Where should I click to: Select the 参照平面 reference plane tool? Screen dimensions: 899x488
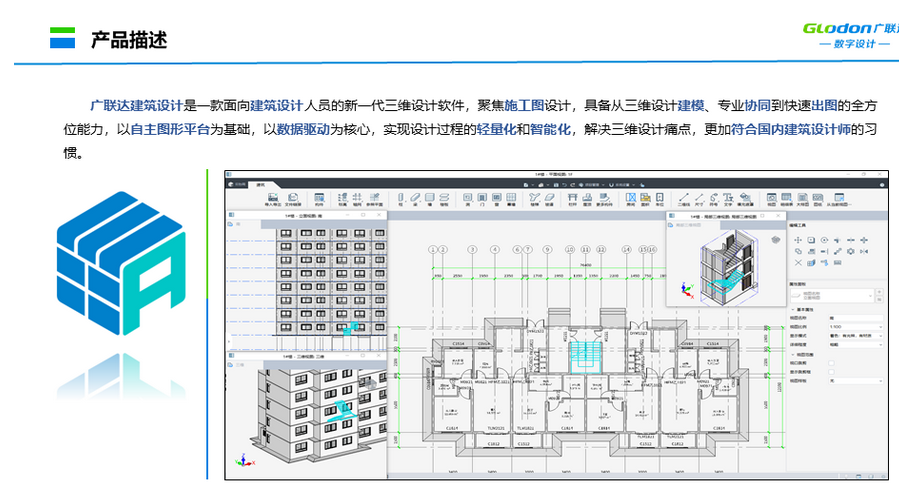374,200
